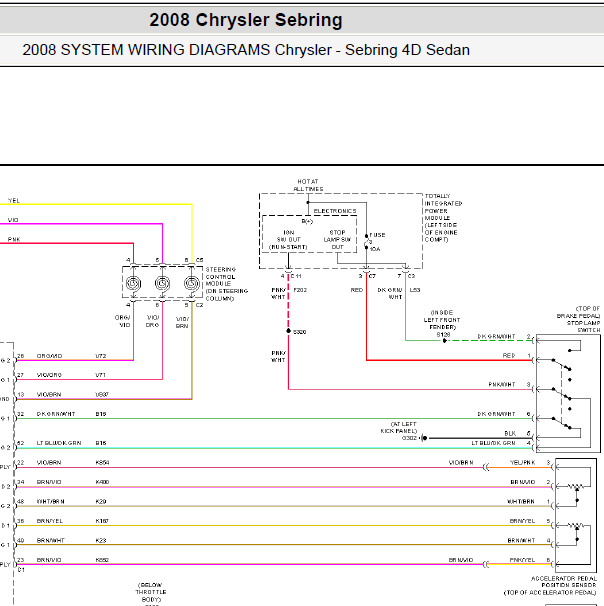Click the "V71" circuit code

(100, 375)
